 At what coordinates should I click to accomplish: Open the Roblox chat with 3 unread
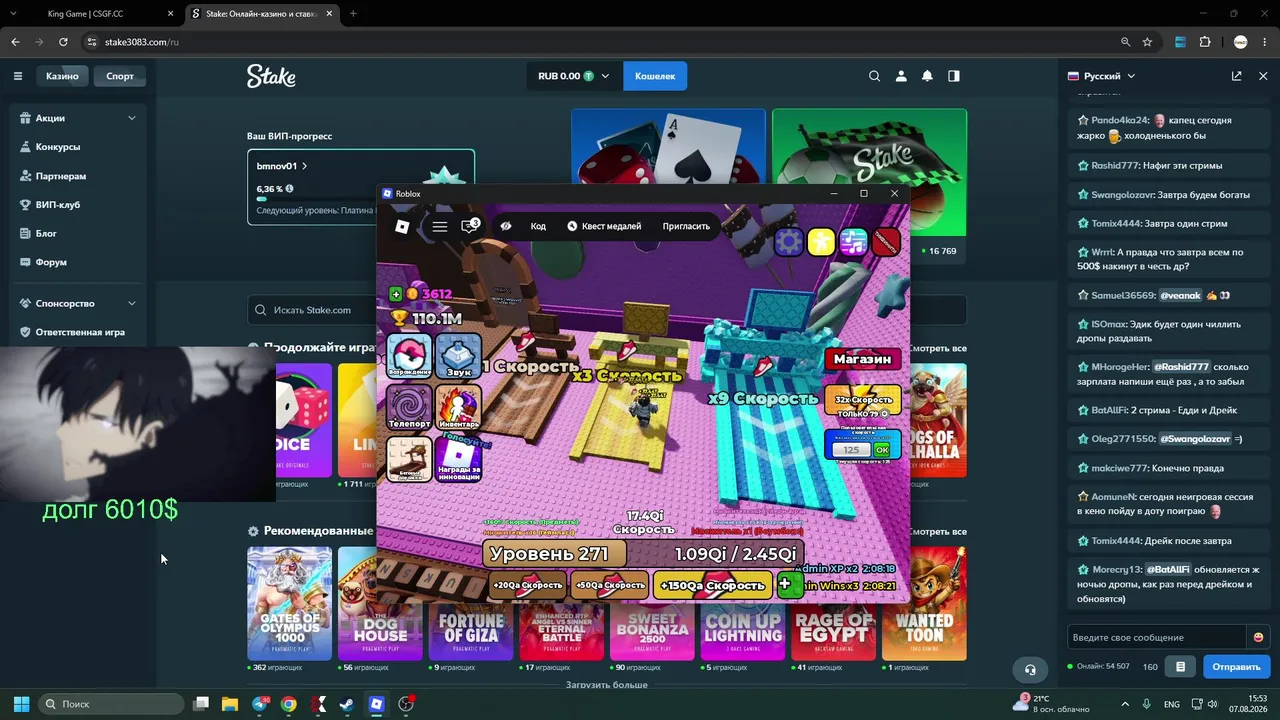coord(469,226)
